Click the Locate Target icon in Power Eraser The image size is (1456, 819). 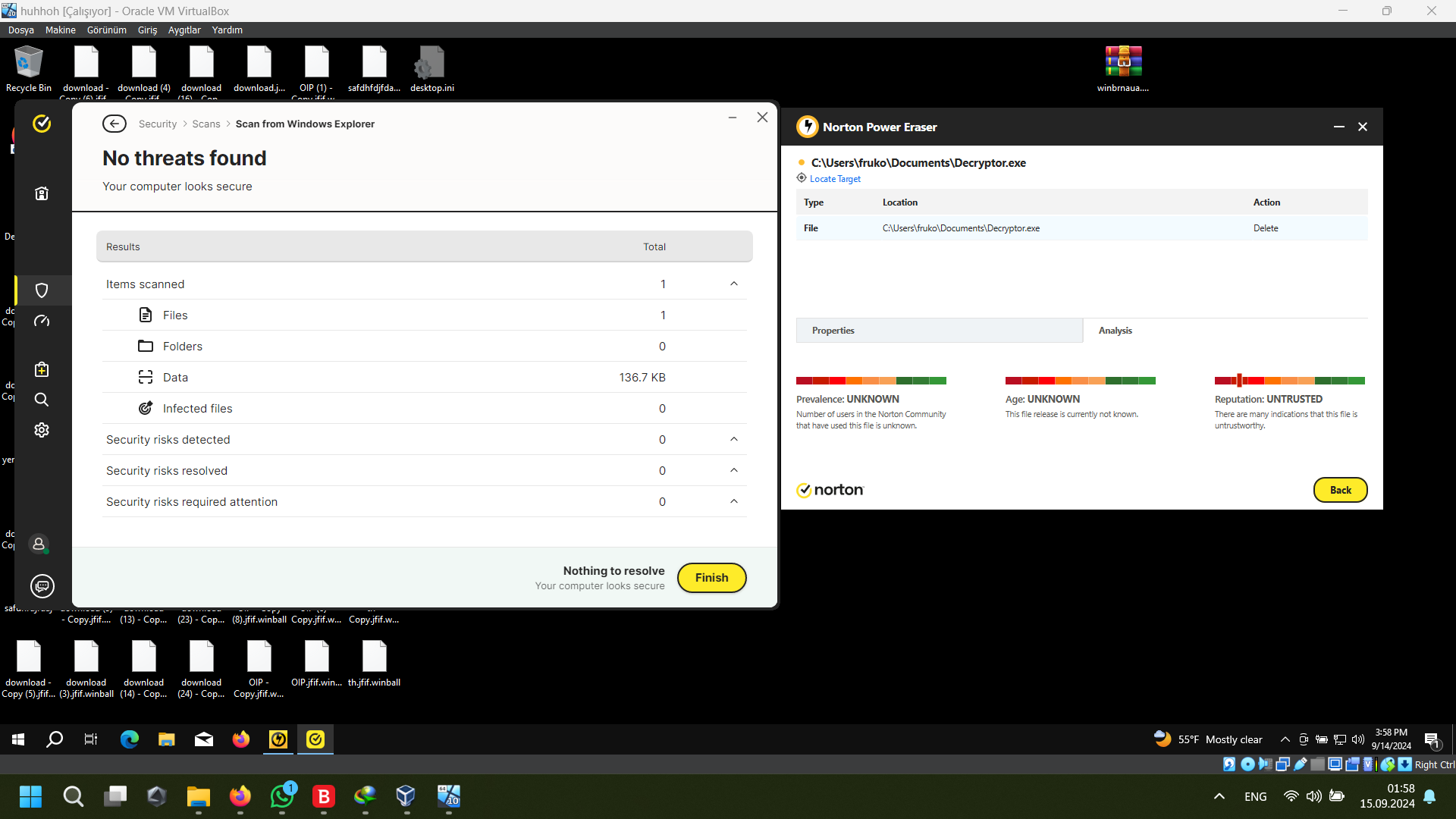[x=802, y=178]
